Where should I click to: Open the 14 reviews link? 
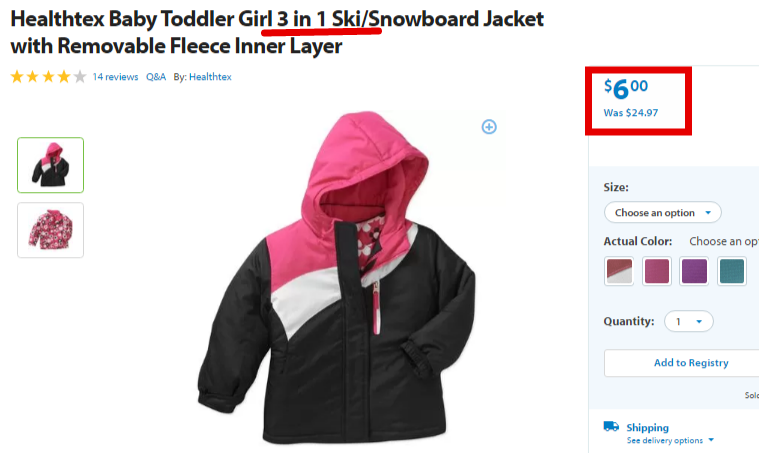click(x=115, y=77)
